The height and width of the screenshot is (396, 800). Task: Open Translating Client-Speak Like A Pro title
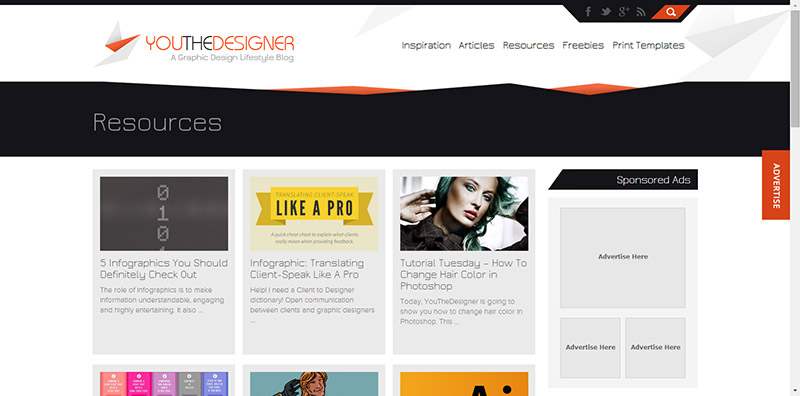pos(307,269)
